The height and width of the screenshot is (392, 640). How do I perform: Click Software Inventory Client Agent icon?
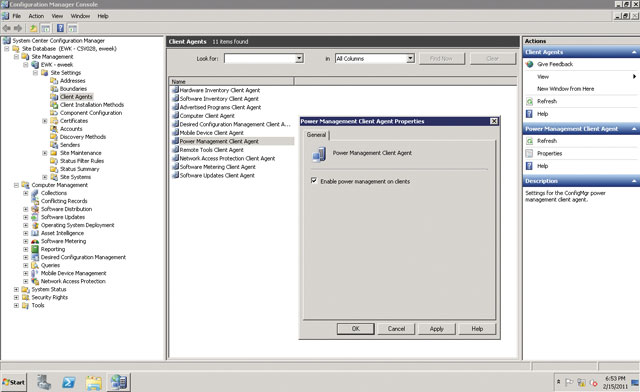176,98
